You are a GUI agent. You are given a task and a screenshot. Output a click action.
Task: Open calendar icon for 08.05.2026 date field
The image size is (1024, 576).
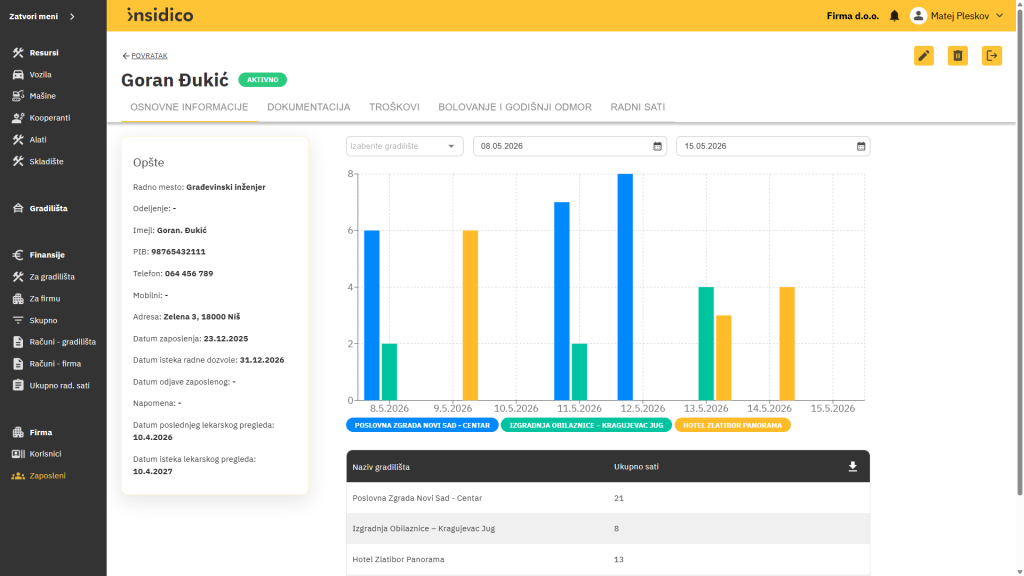point(657,146)
